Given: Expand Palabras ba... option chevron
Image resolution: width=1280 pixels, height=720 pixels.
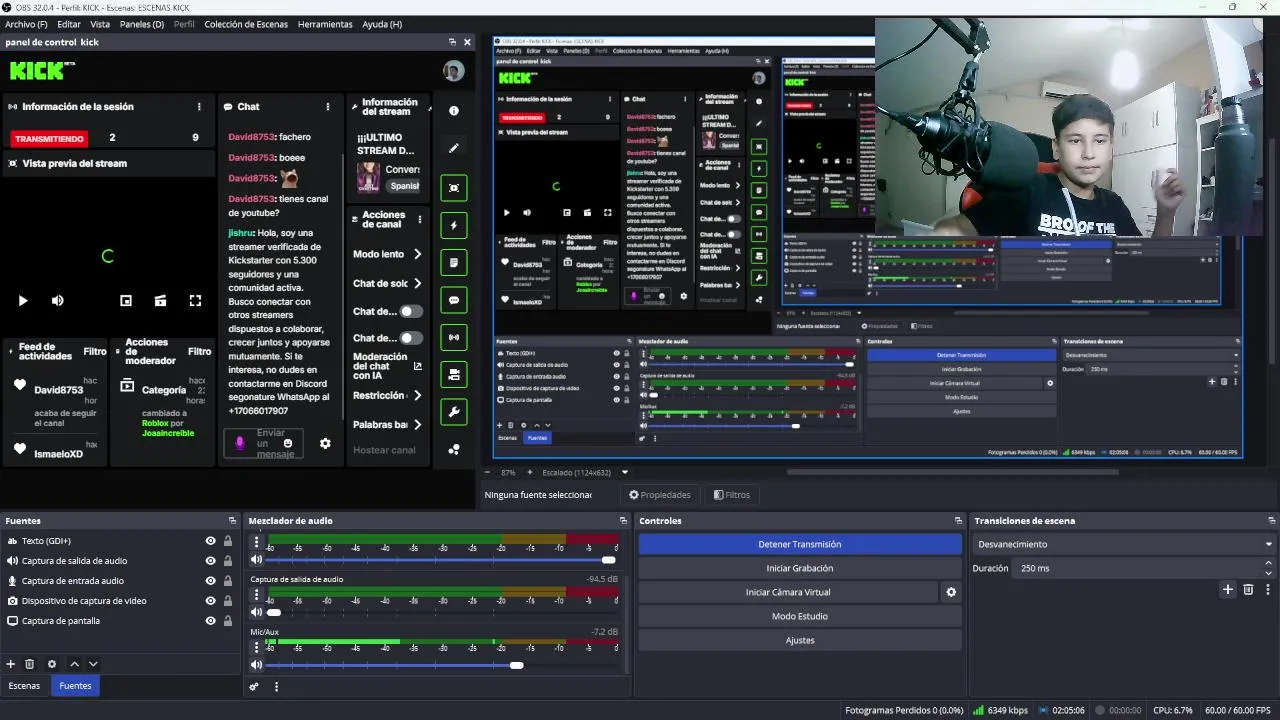Looking at the screenshot, I should (417, 425).
